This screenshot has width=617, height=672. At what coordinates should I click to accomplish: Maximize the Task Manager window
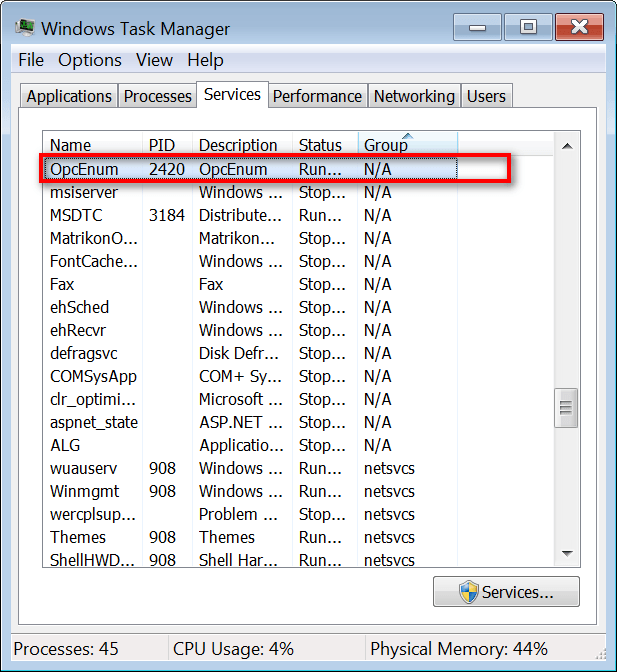tap(528, 27)
